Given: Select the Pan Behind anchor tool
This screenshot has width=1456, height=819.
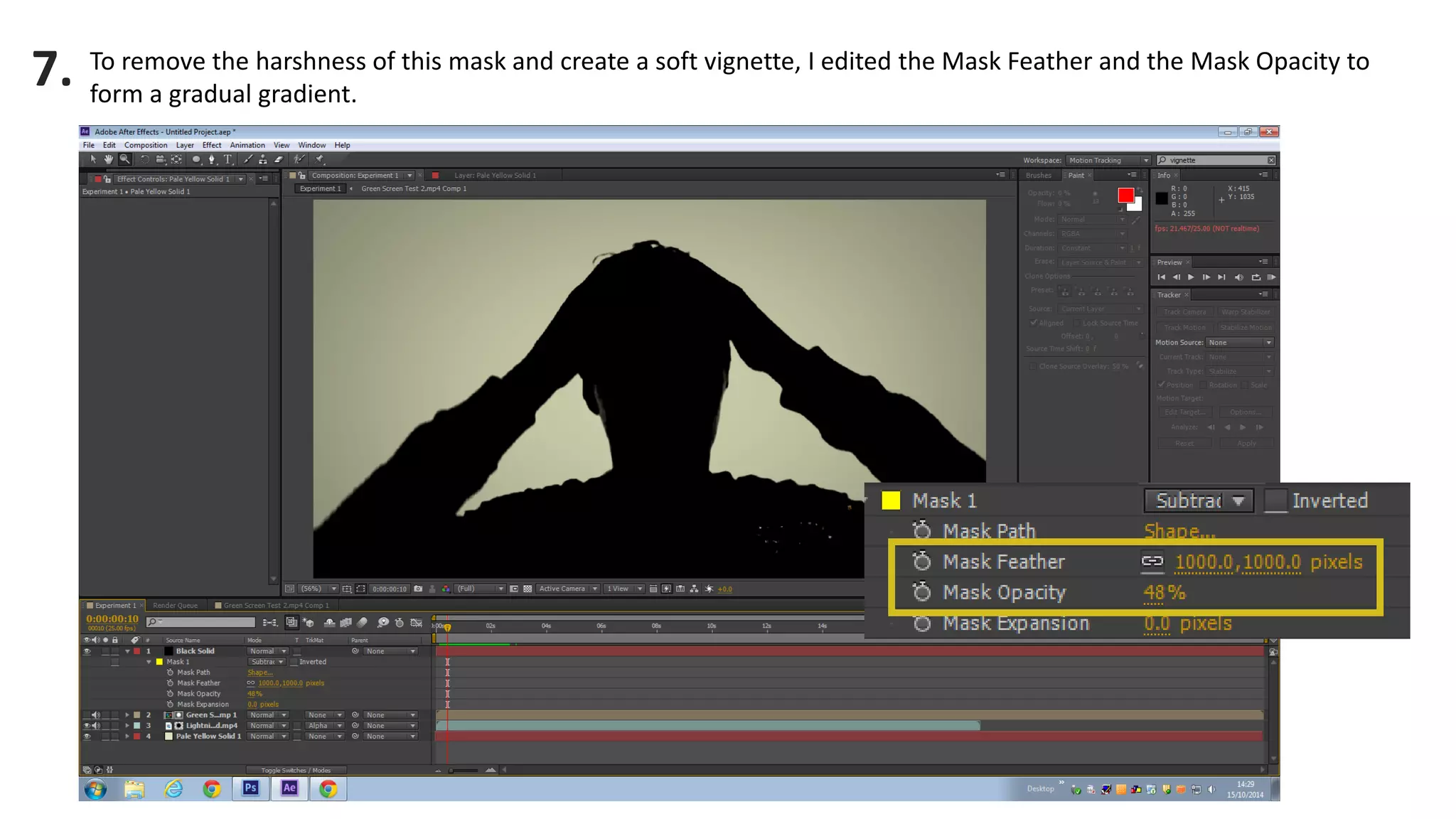Looking at the screenshot, I should pyautogui.click(x=176, y=160).
